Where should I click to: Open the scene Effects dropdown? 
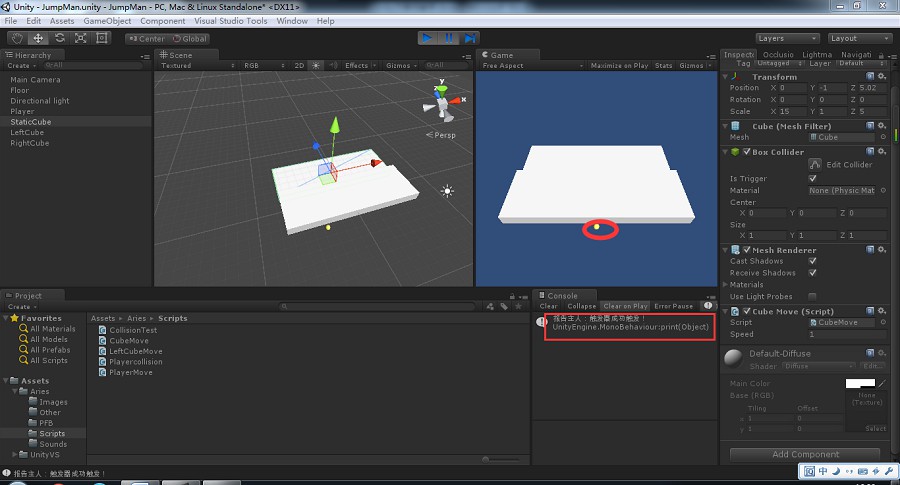click(x=360, y=65)
